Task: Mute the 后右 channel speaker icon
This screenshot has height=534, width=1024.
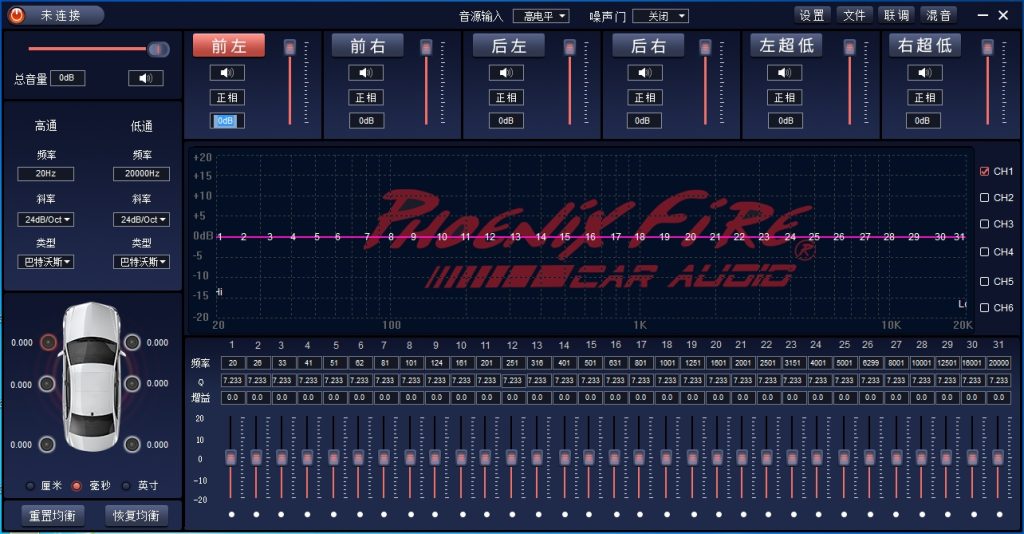Action: (645, 72)
